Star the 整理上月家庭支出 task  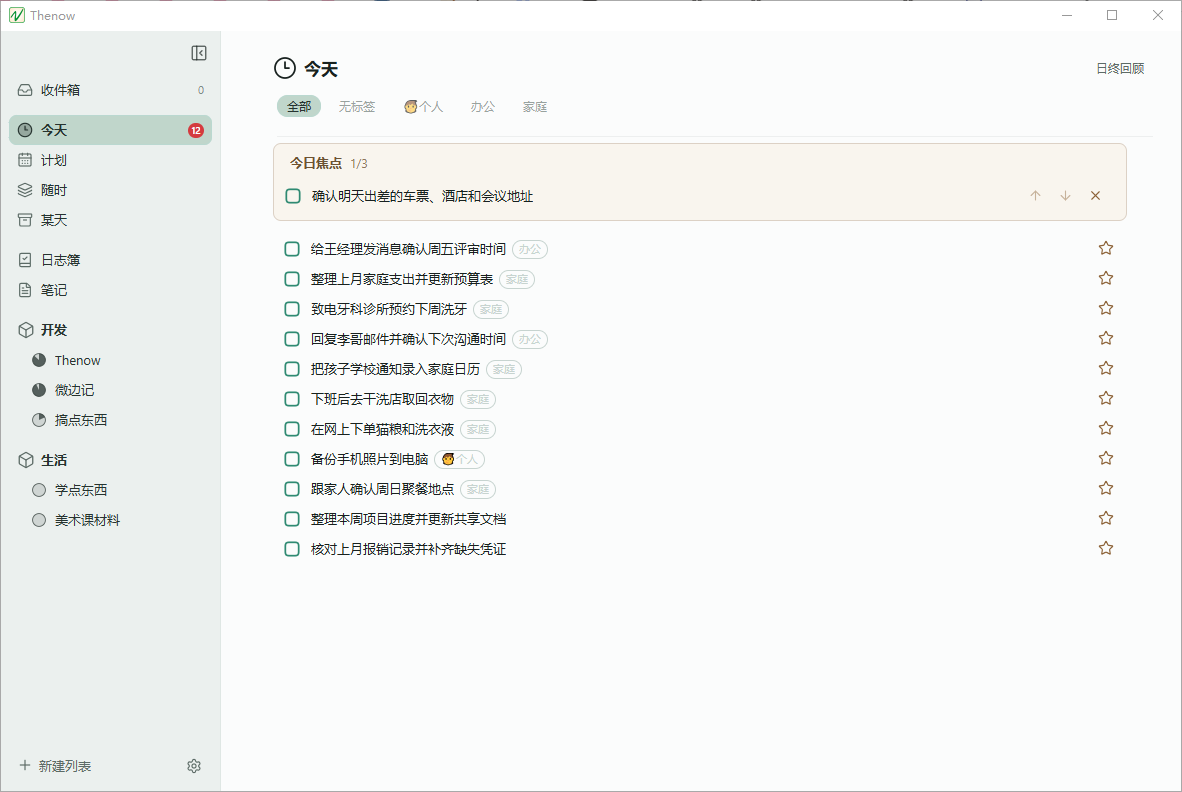click(1106, 278)
